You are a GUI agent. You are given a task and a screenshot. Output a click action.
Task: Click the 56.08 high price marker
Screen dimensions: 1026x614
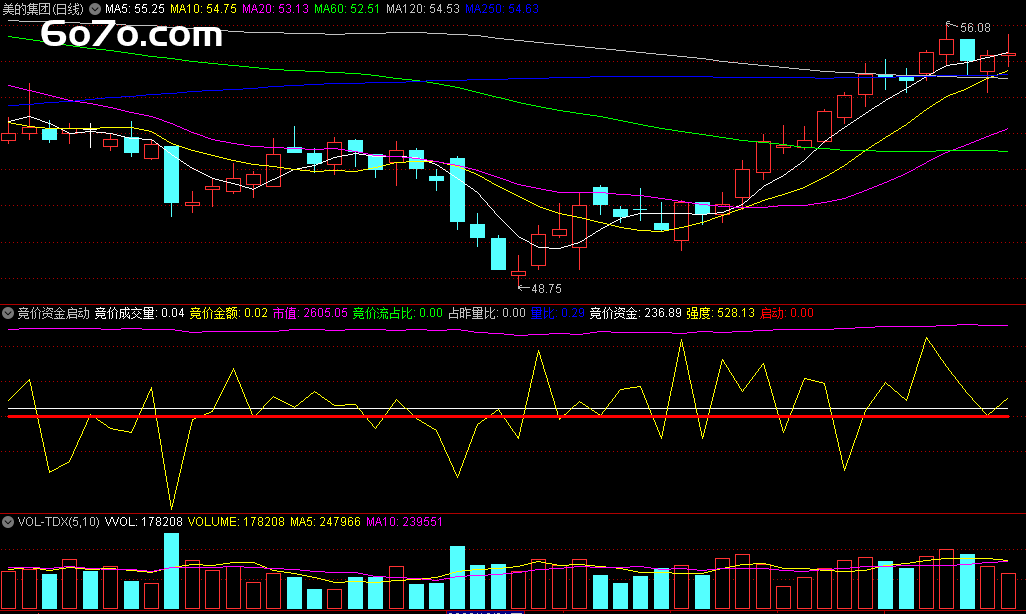click(x=975, y=27)
